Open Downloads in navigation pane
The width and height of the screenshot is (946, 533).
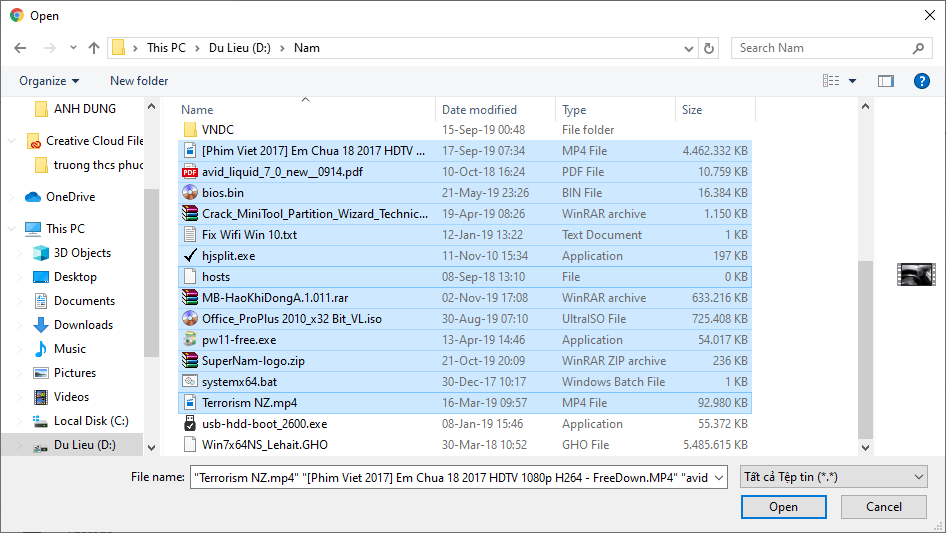(x=83, y=325)
